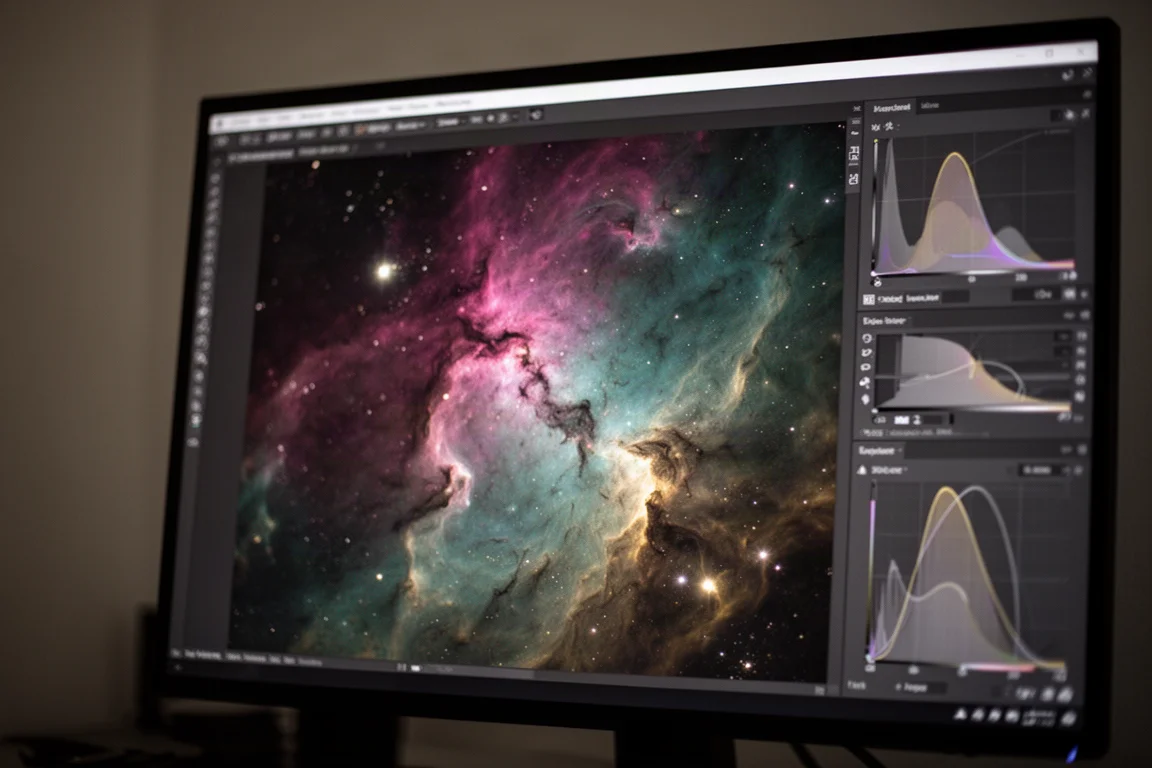Click the triangle icon in the bottom-right status bar
This screenshot has height=768, width=1152.
pyautogui.click(x=960, y=714)
